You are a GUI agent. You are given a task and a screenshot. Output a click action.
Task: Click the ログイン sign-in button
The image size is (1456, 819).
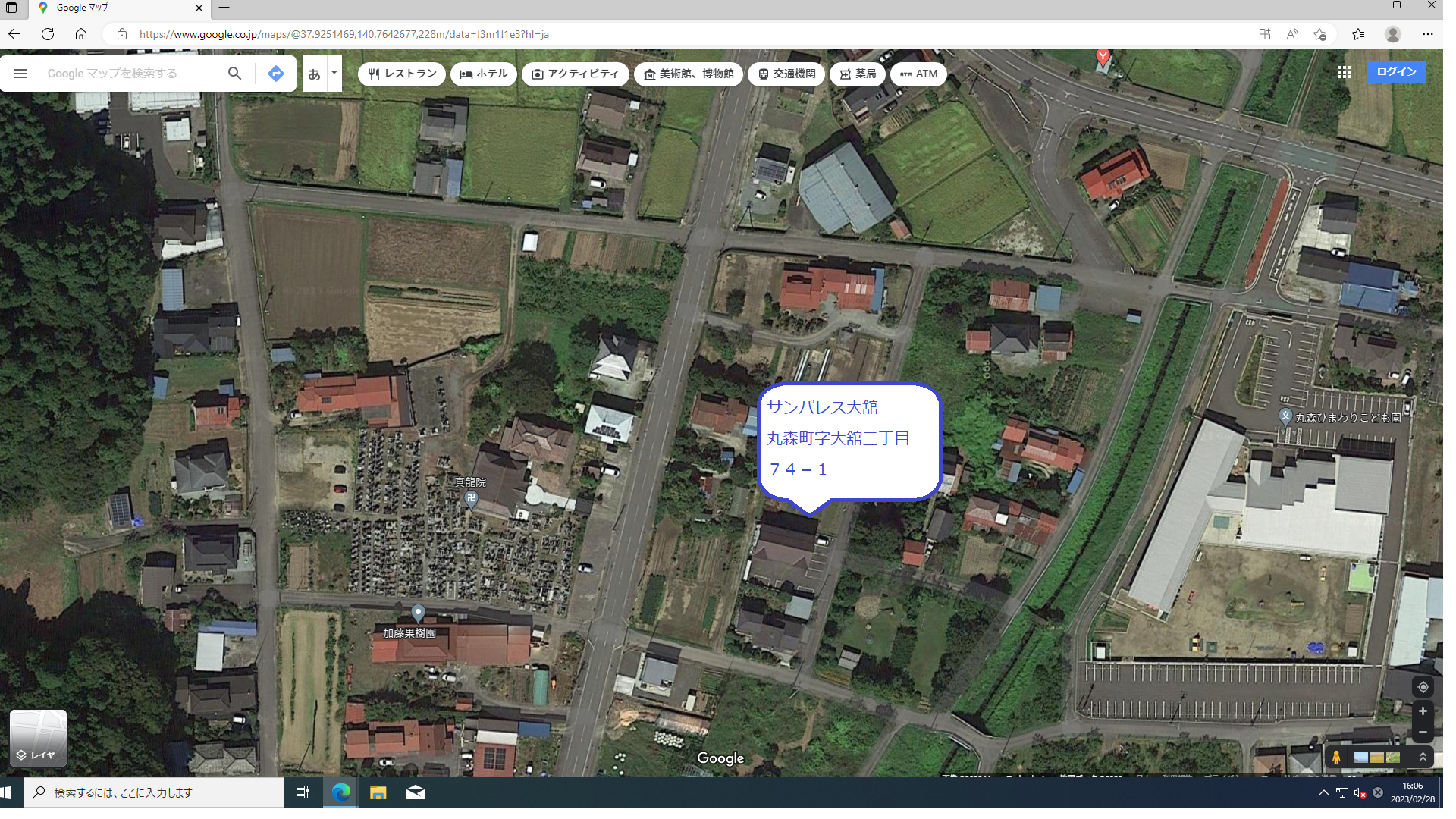pos(1396,71)
